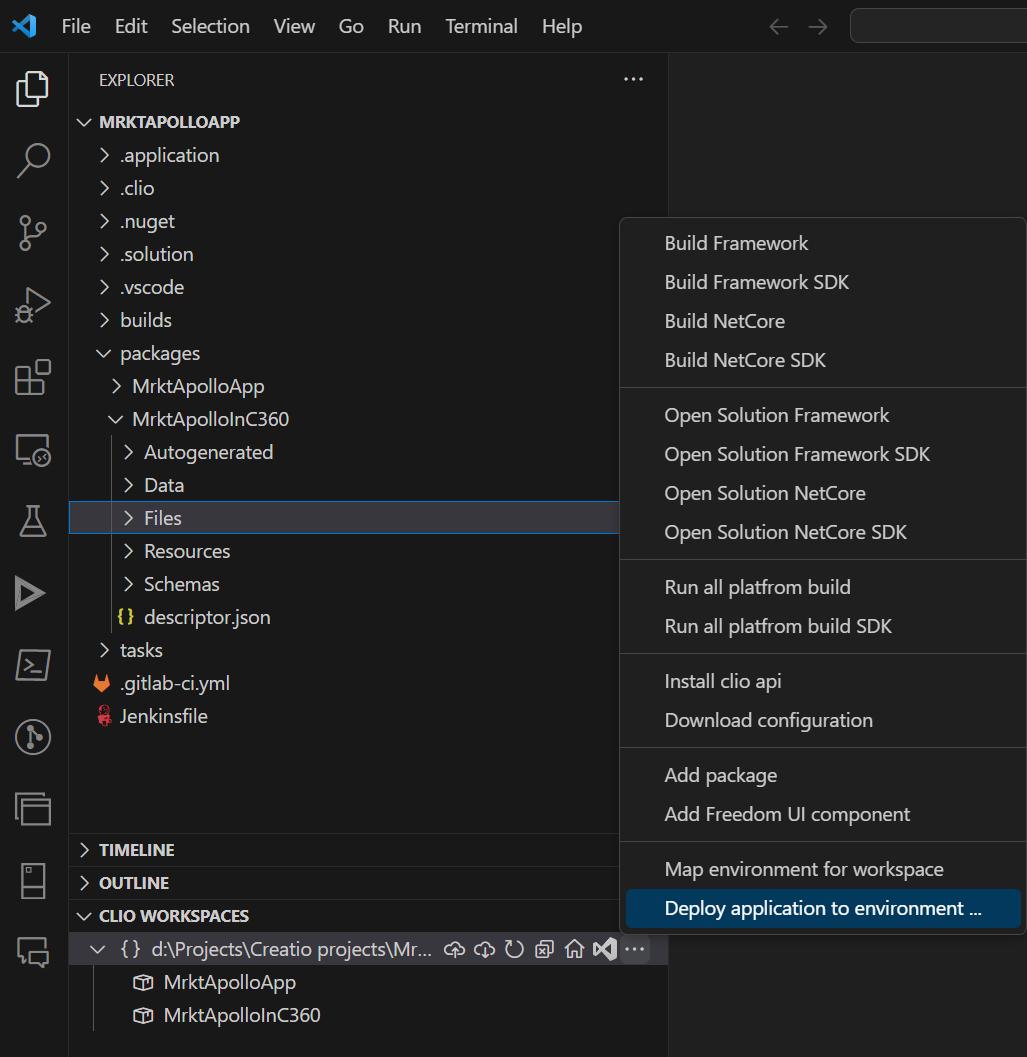Select Deploy application to environment
Screen dimensions: 1027x1057
pyautogui.click(x=823, y=909)
